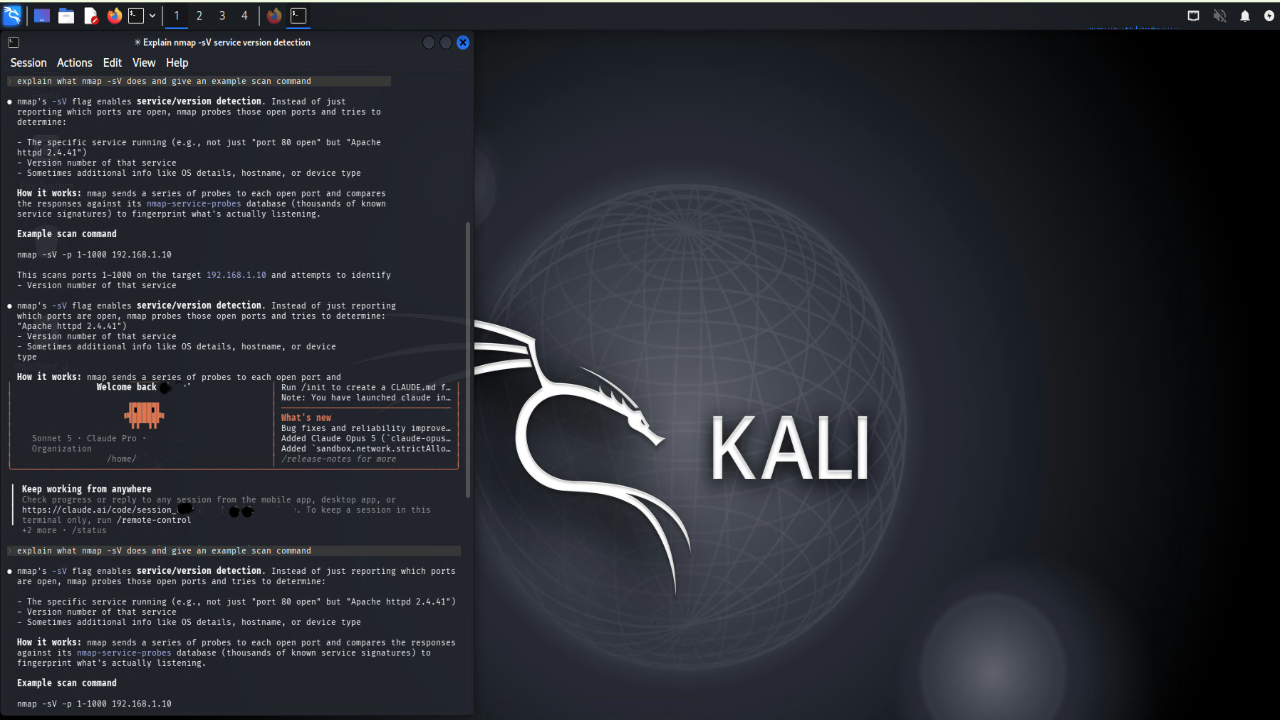Click the 'Organization' label
Viewport: 1280px width, 720px height.
point(62,449)
